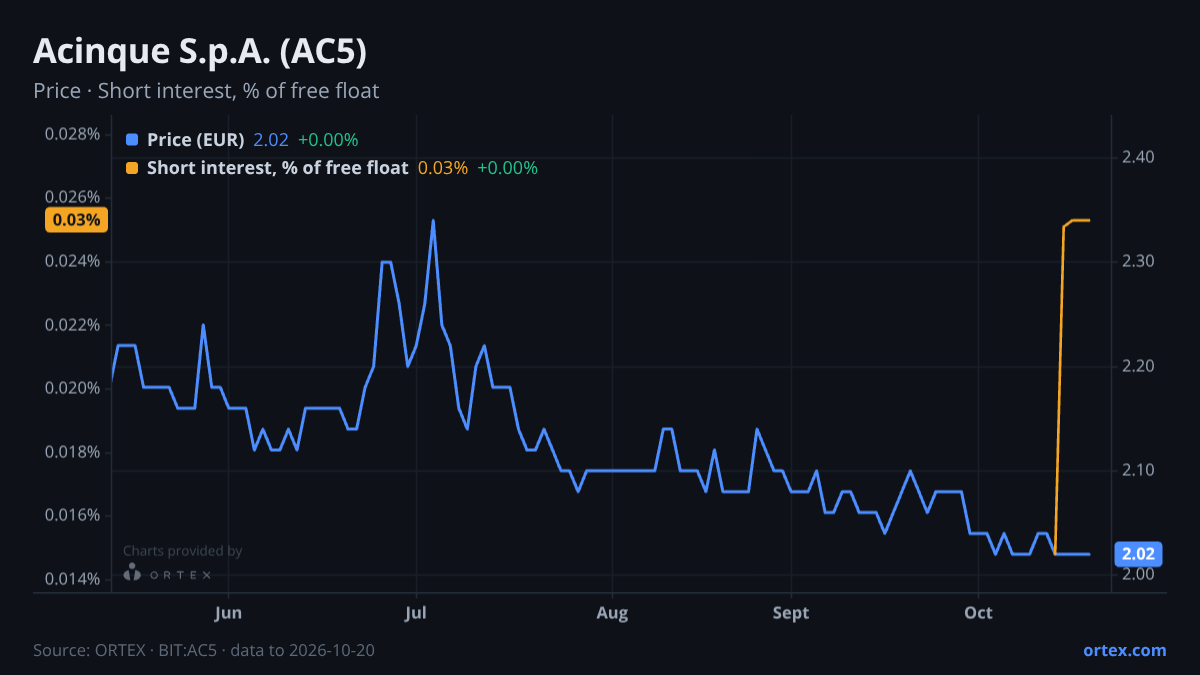Click the green +0.00% beside Short interest value
This screenshot has height=675, width=1200.
508,168
